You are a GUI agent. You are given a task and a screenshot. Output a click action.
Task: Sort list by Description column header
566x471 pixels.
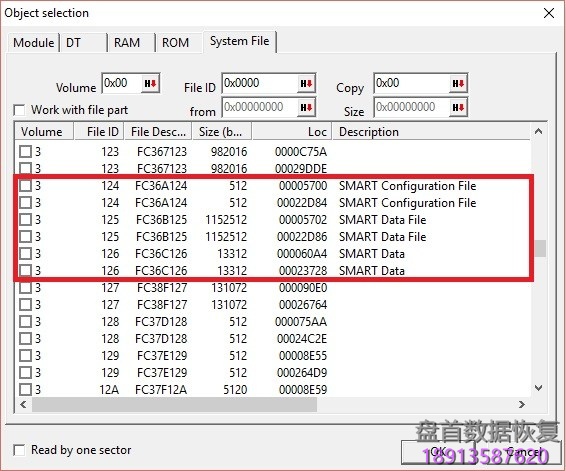click(x=431, y=131)
